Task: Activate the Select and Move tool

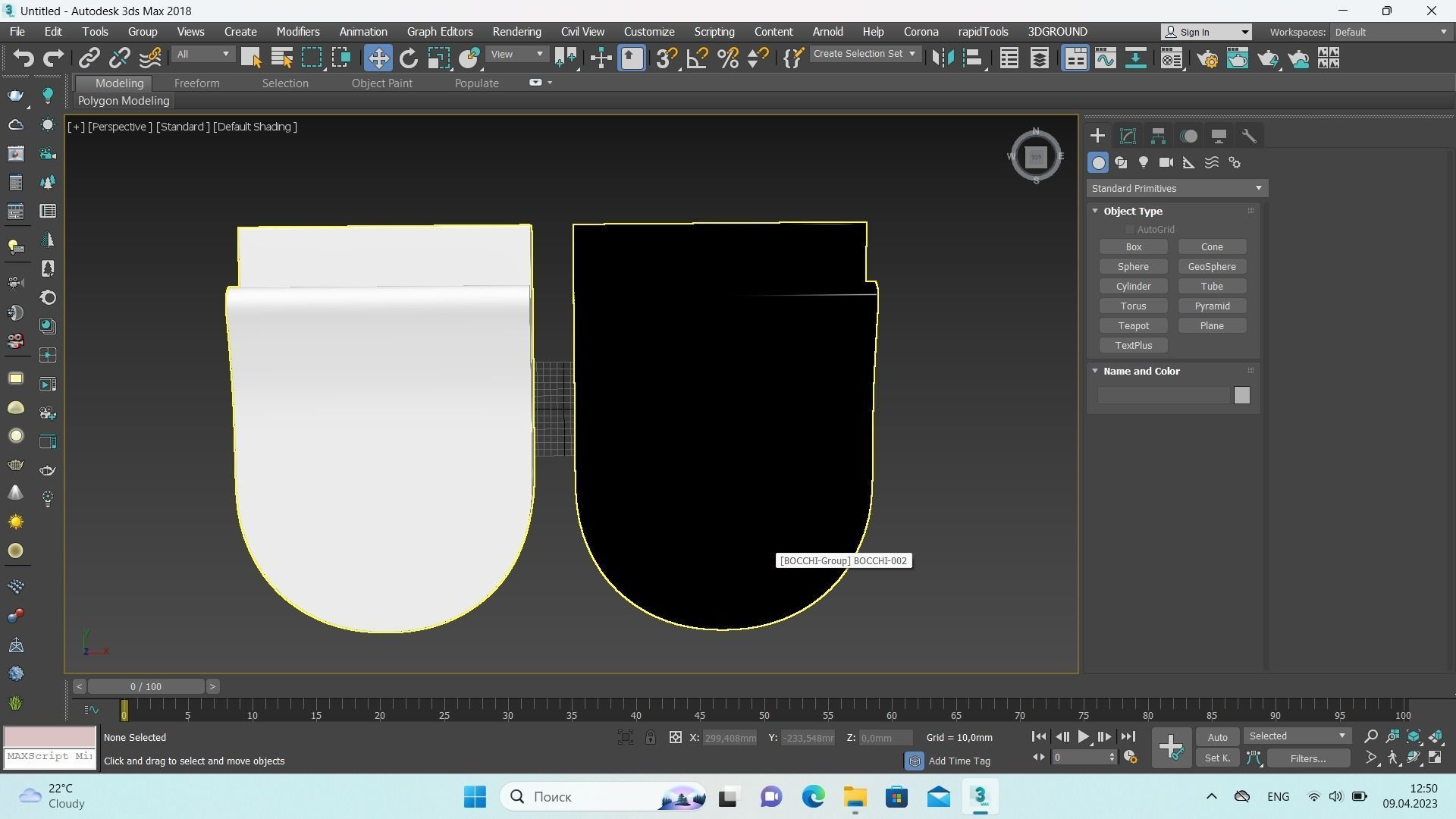Action: (x=378, y=58)
